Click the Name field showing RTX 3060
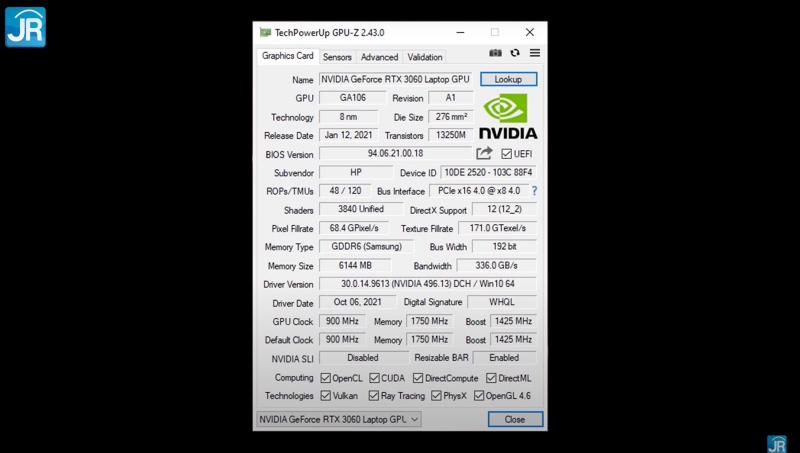 (396, 79)
